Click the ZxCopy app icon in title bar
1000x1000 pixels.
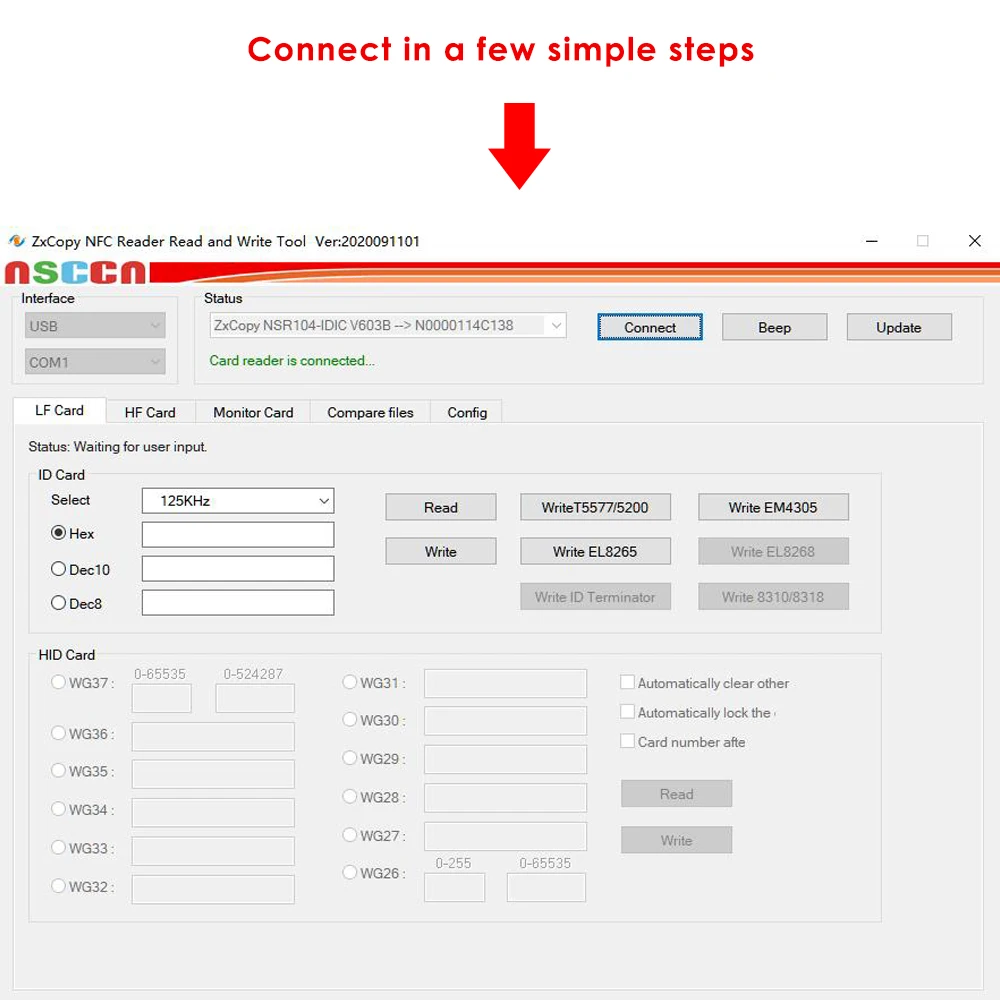tap(17, 241)
